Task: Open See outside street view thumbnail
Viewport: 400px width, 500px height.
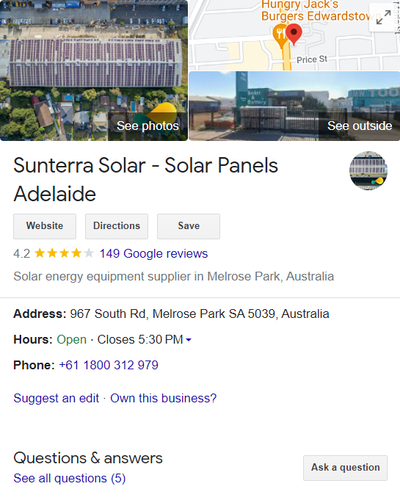Action: [295, 106]
